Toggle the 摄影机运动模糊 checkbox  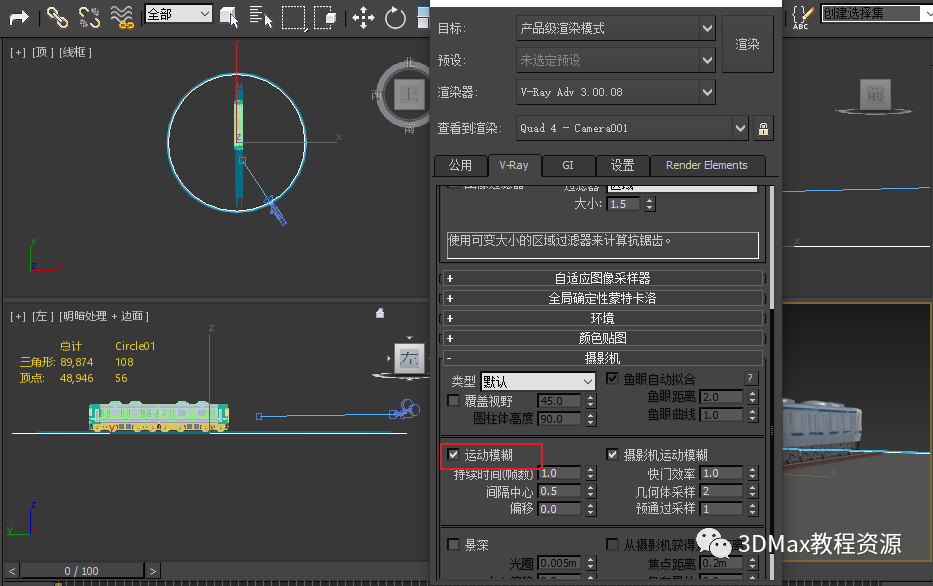[x=612, y=455]
